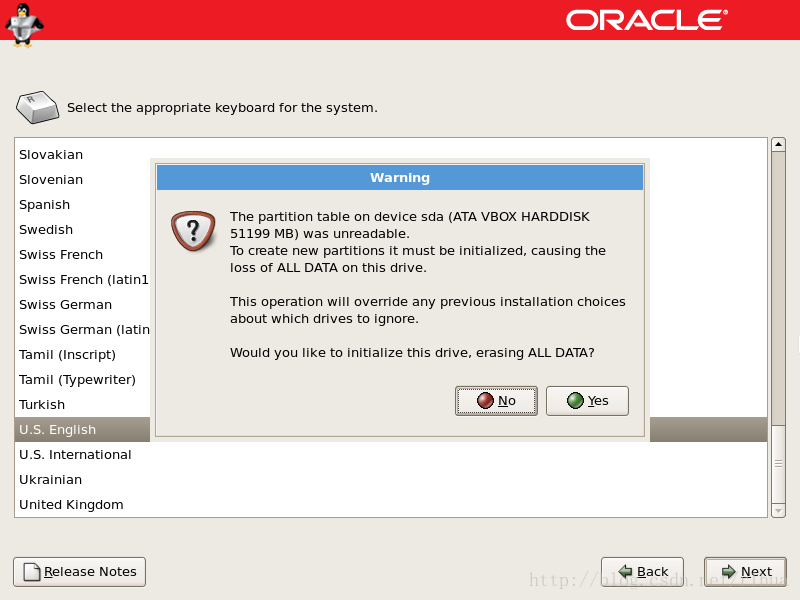Click scrollbar down arrow of keyboard list
The width and height of the screenshot is (800, 600).
pyautogui.click(x=778, y=510)
